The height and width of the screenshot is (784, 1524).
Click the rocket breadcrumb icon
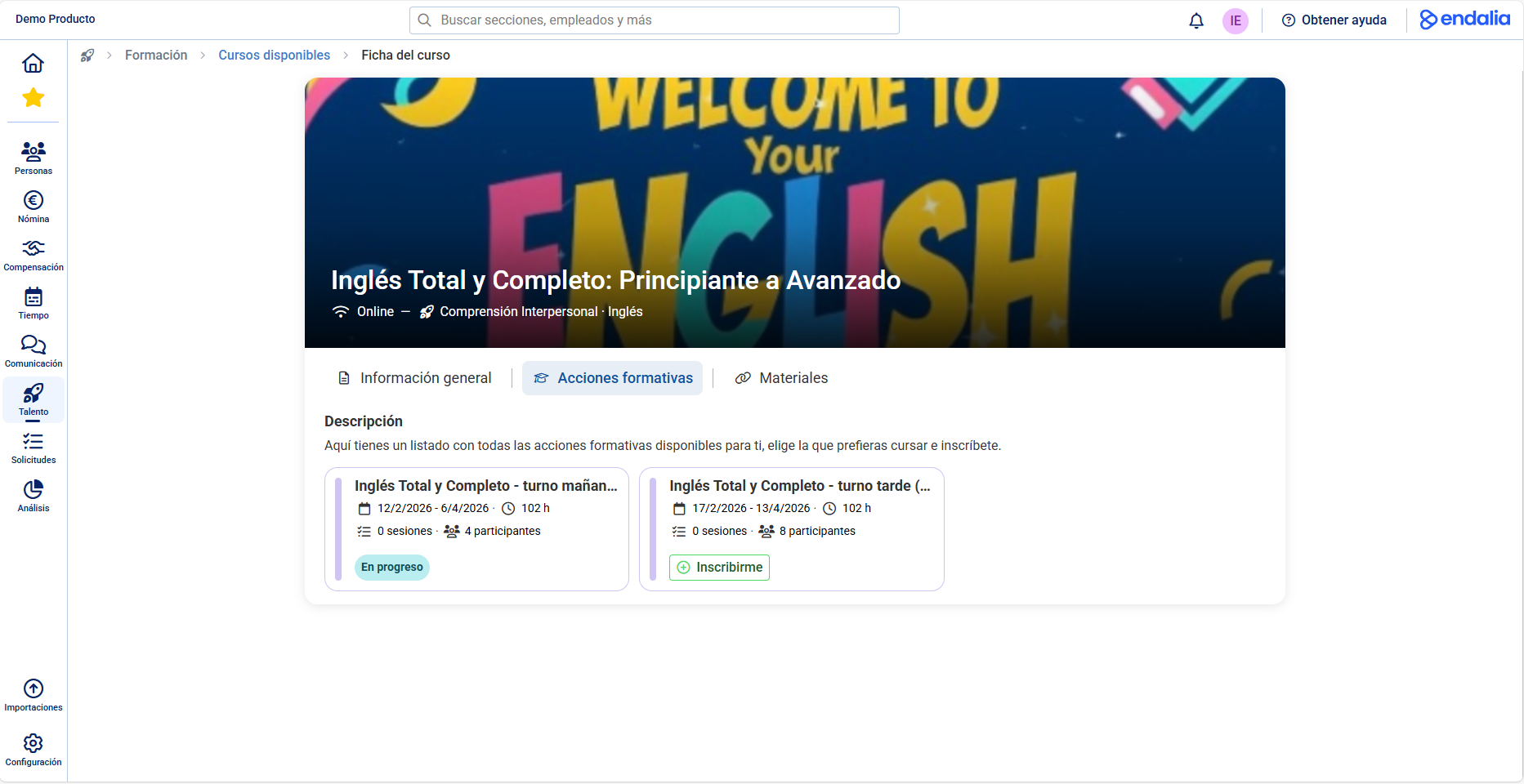pos(87,55)
